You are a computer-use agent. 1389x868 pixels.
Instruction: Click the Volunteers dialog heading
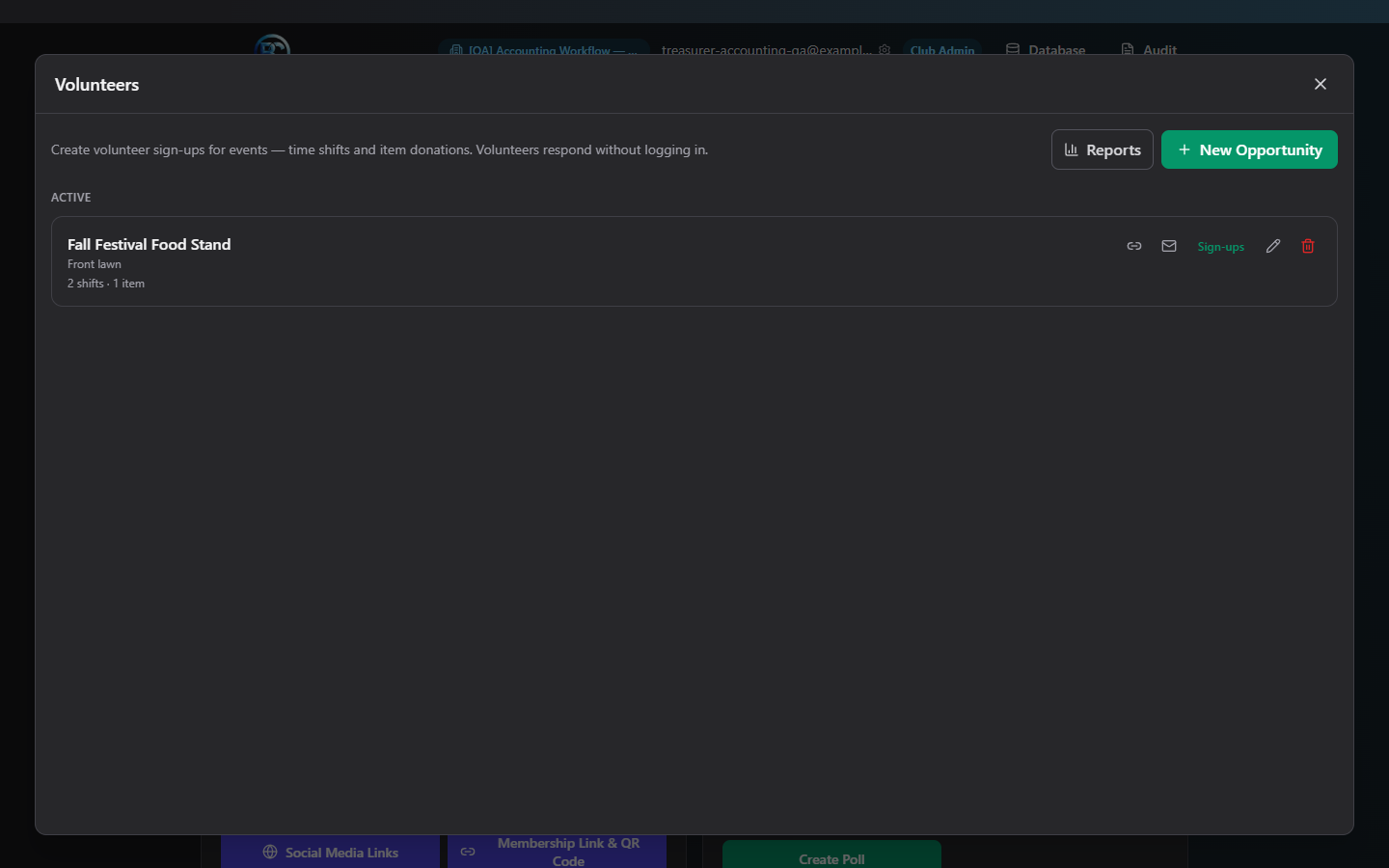click(97, 85)
